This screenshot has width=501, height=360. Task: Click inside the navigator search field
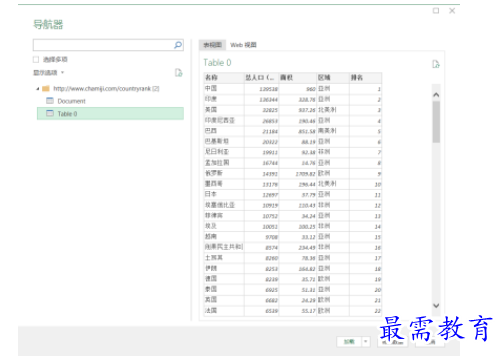click(x=103, y=45)
